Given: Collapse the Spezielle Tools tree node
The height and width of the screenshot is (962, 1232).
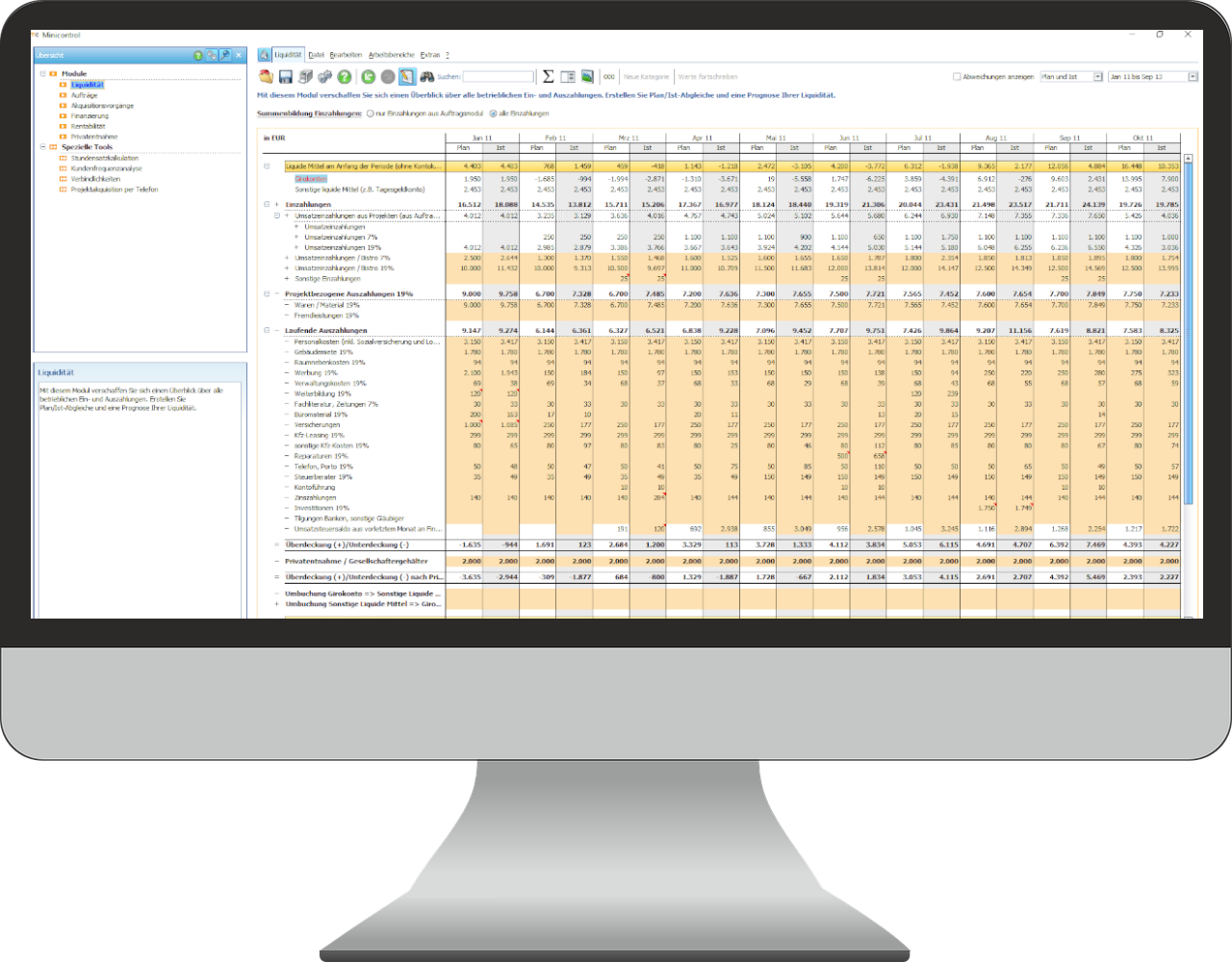Looking at the screenshot, I should pos(42,147).
